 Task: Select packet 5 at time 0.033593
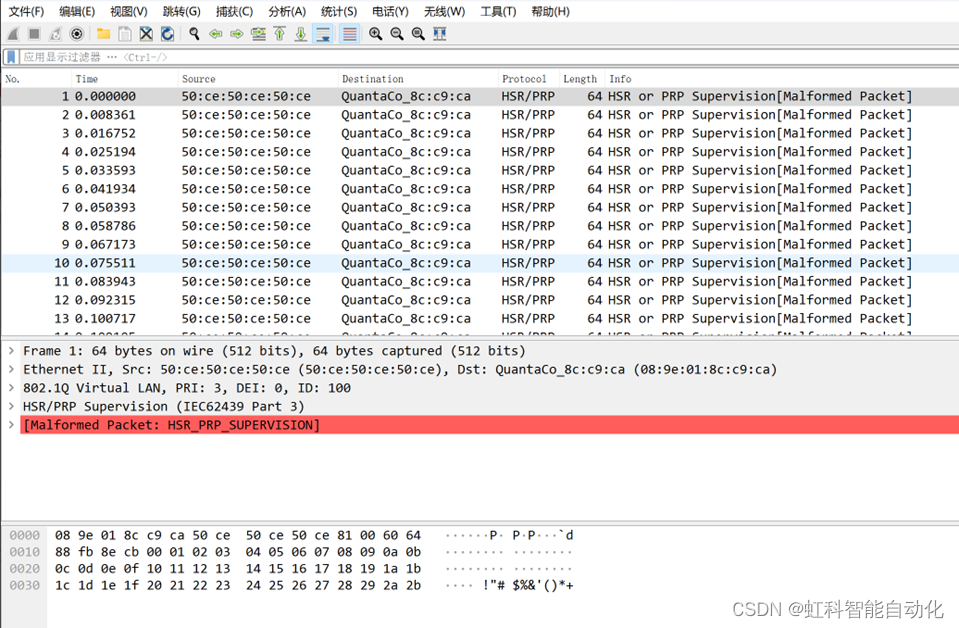[x=480, y=171]
